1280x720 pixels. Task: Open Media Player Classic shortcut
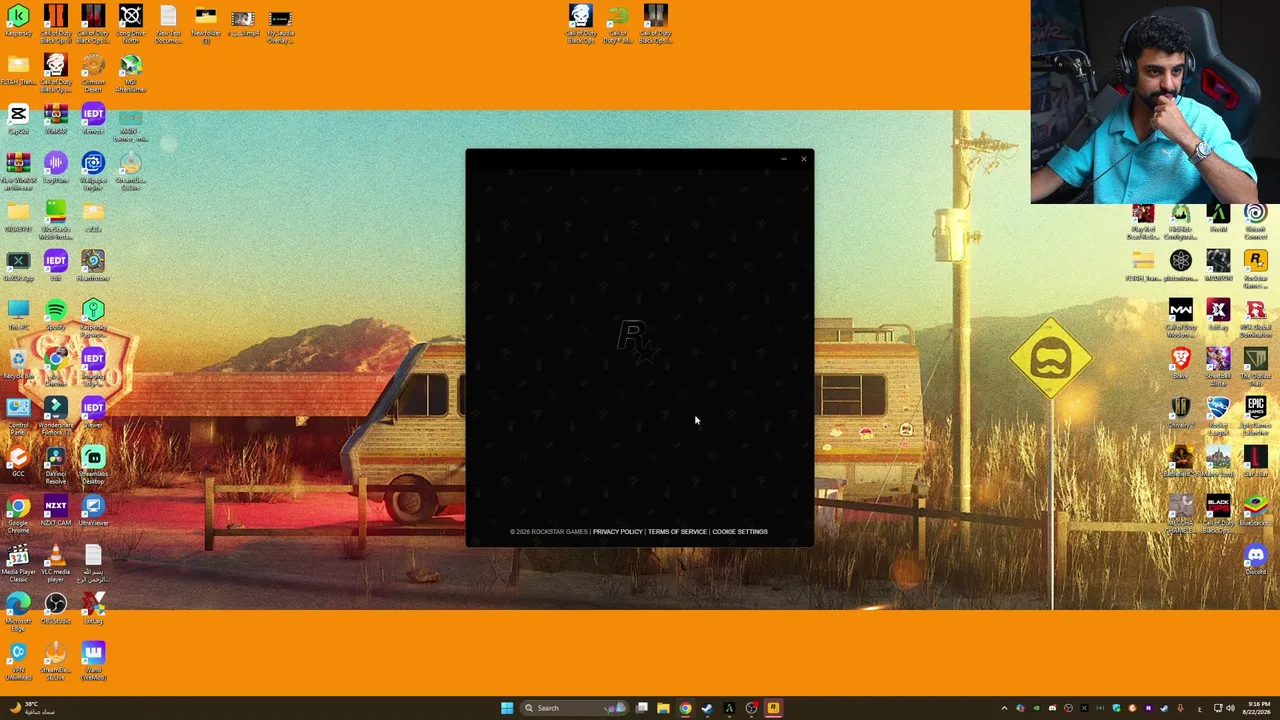pos(18,562)
